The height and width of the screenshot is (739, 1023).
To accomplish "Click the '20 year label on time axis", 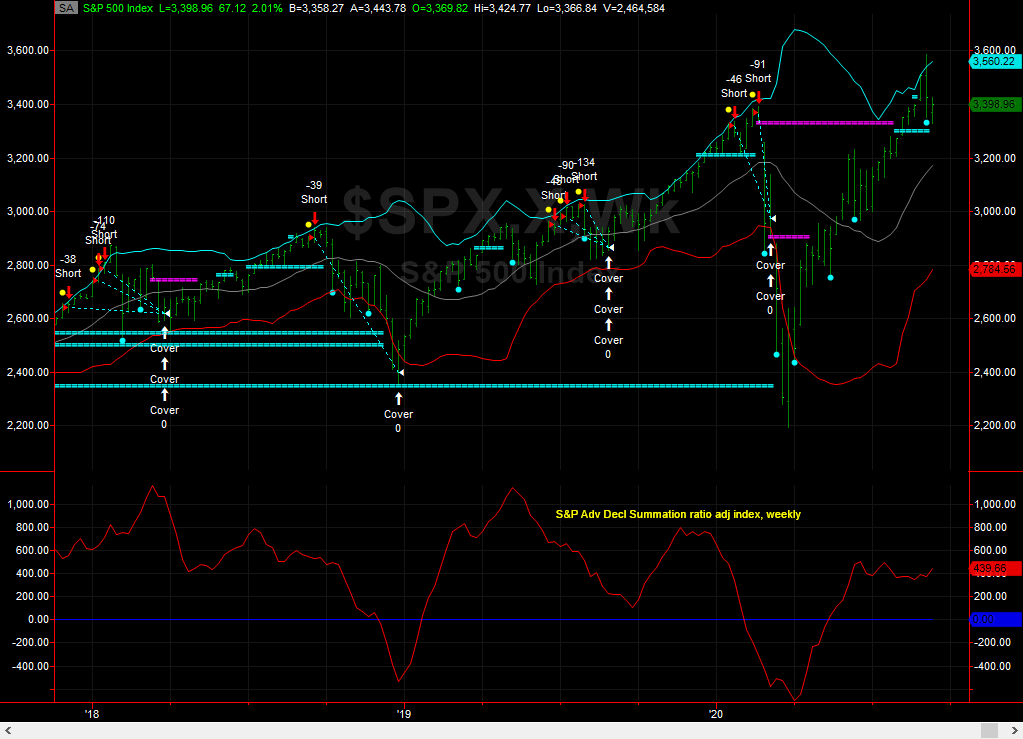I will pyautogui.click(x=716, y=714).
